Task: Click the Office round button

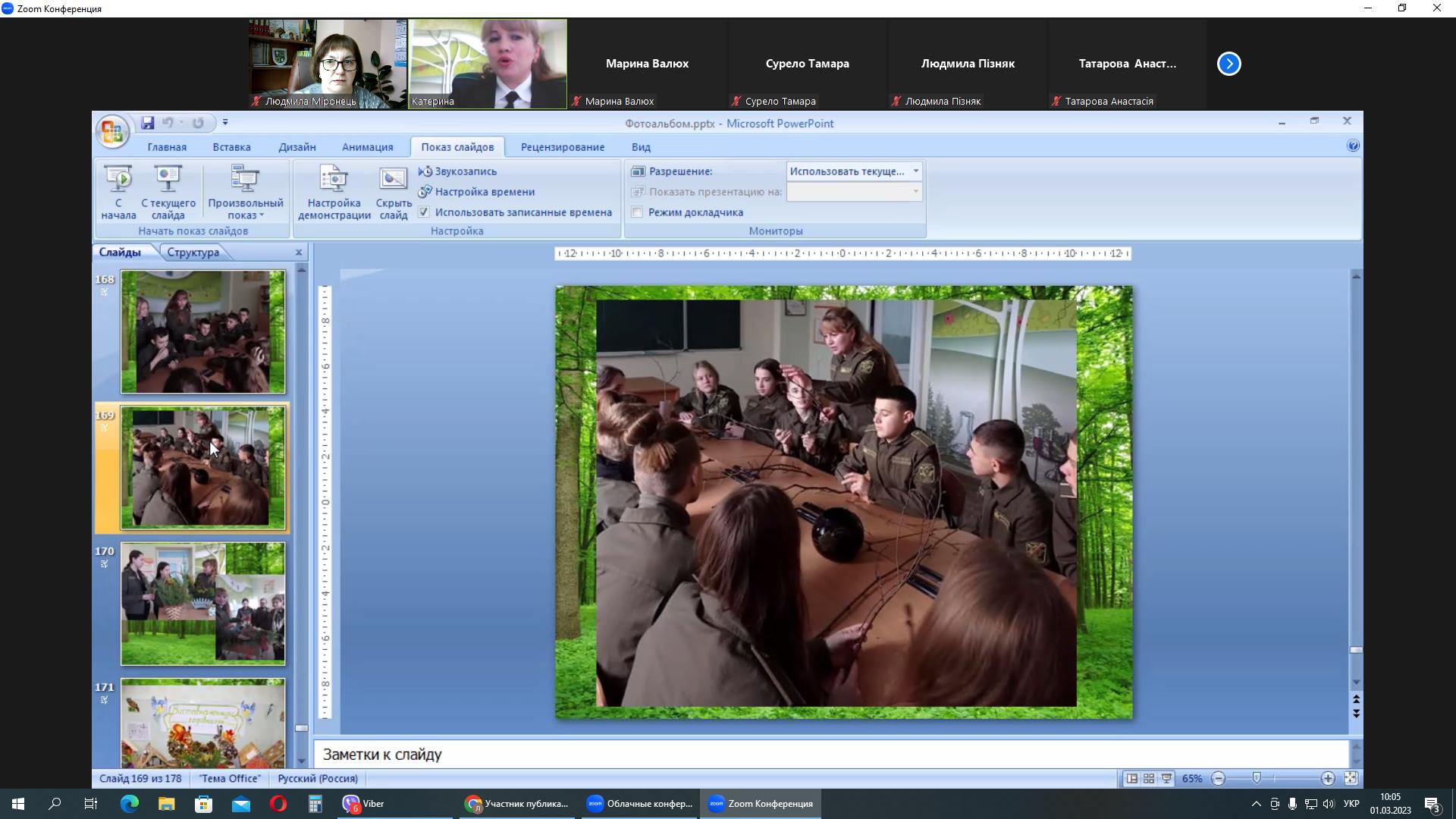Action: pos(112,132)
